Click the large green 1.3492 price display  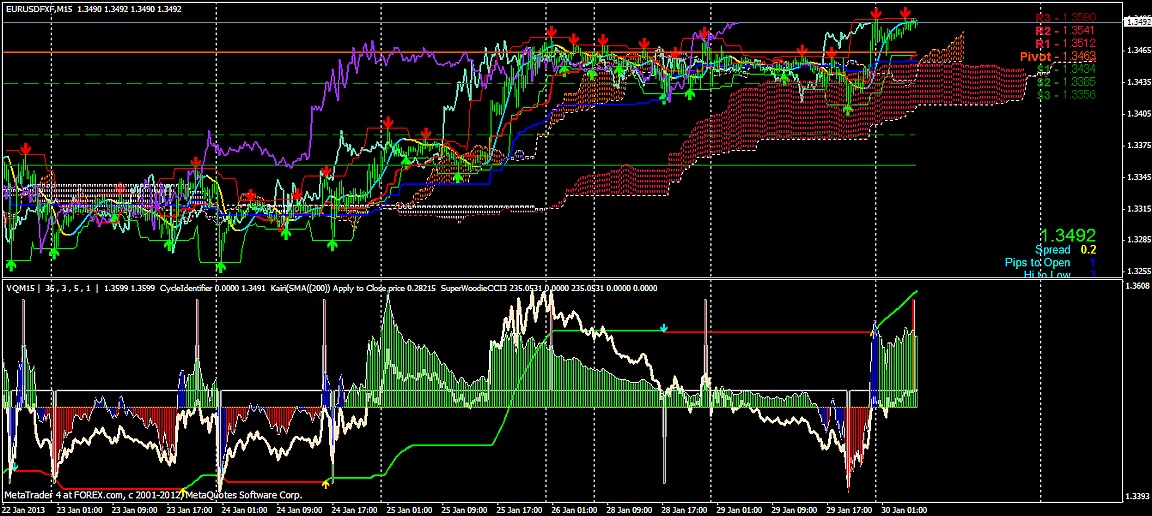click(1068, 234)
